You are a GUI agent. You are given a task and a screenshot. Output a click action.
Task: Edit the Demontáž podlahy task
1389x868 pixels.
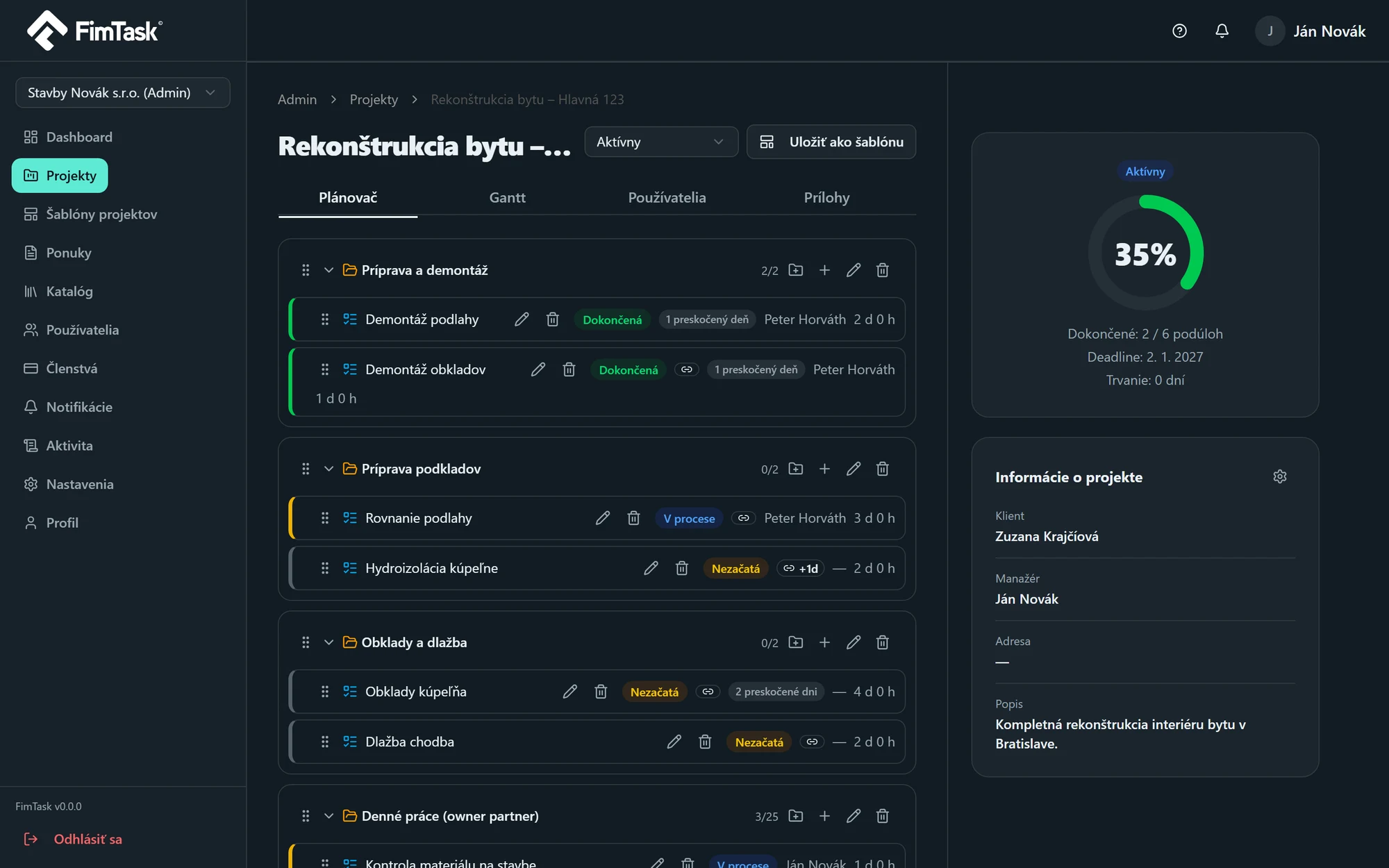[522, 319]
